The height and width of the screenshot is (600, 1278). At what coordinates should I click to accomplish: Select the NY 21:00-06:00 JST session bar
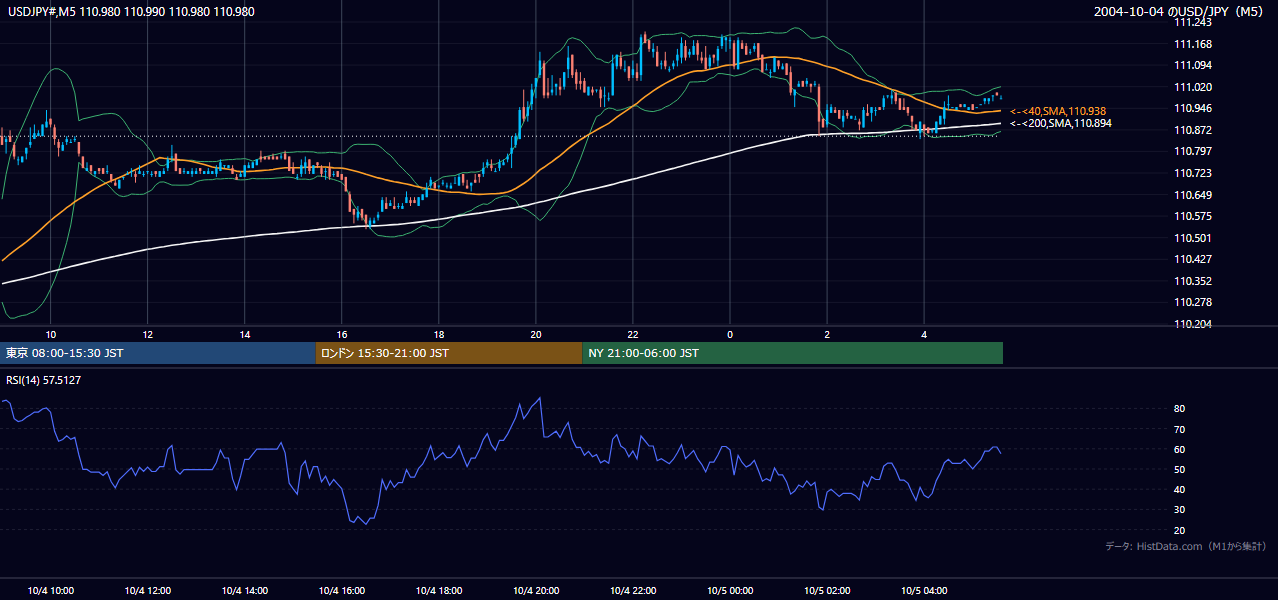pyautogui.click(x=792, y=353)
